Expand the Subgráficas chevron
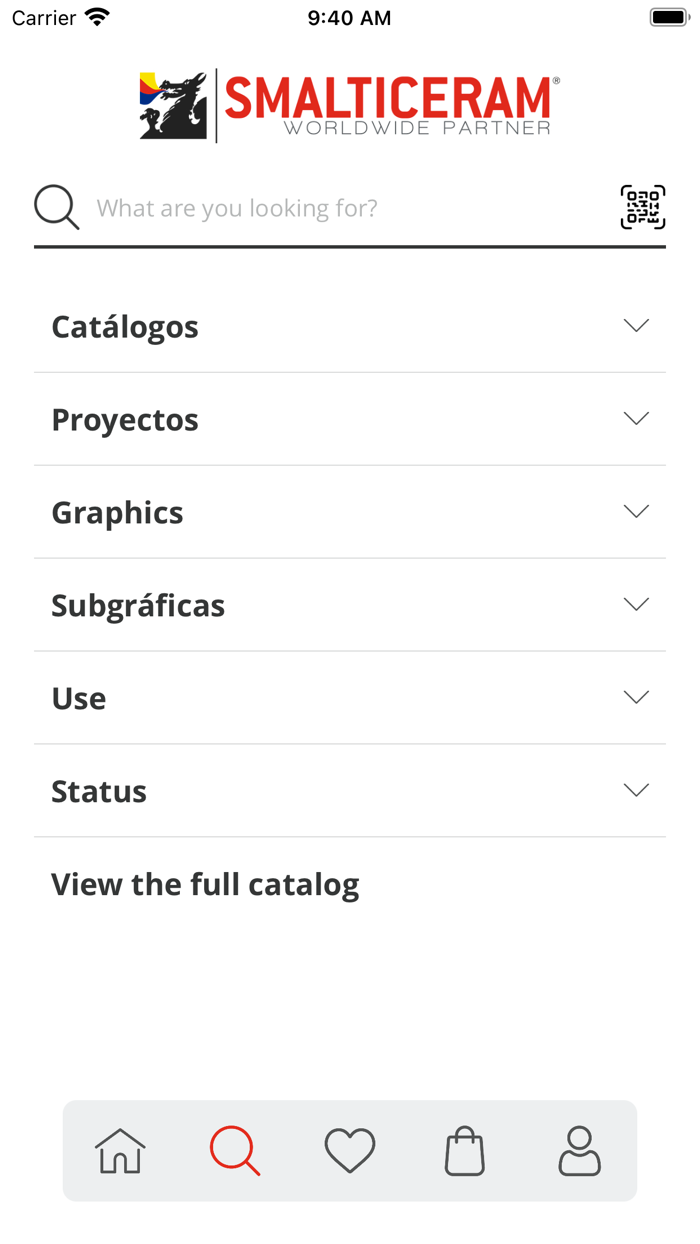Image resolution: width=700 pixels, height=1244 pixels. [x=636, y=605]
